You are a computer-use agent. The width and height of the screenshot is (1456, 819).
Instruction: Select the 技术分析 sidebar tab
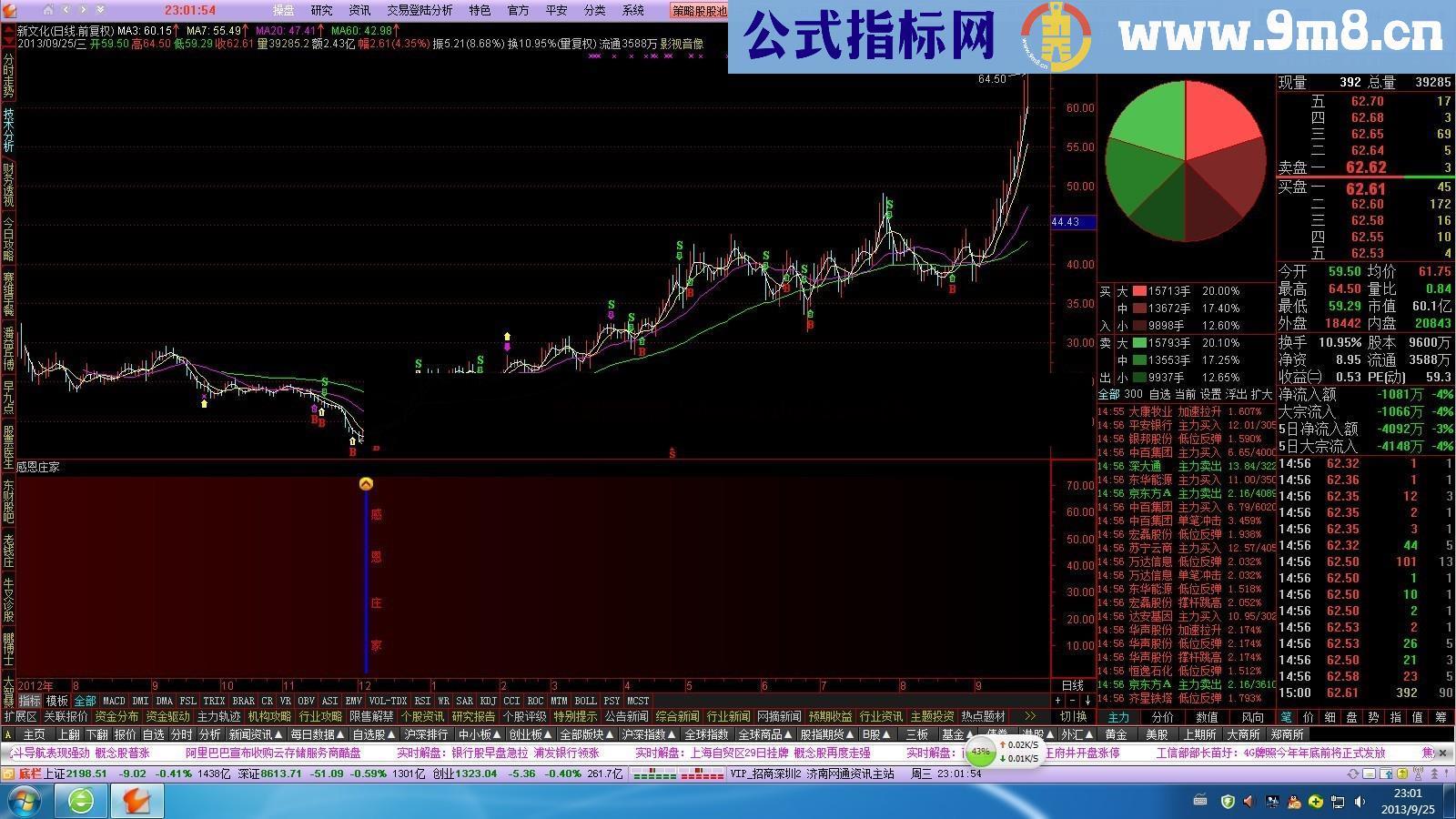click(8, 130)
